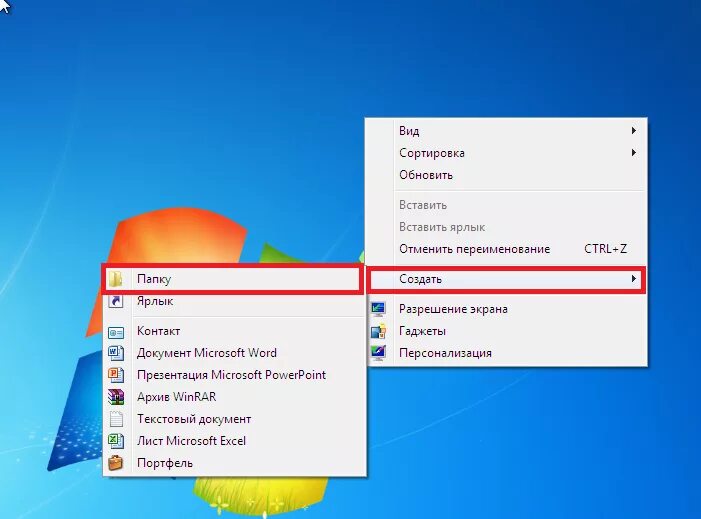Open the Сортировка menu entry
Image resolution: width=701 pixels, height=519 pixels.
pos(506,153)
